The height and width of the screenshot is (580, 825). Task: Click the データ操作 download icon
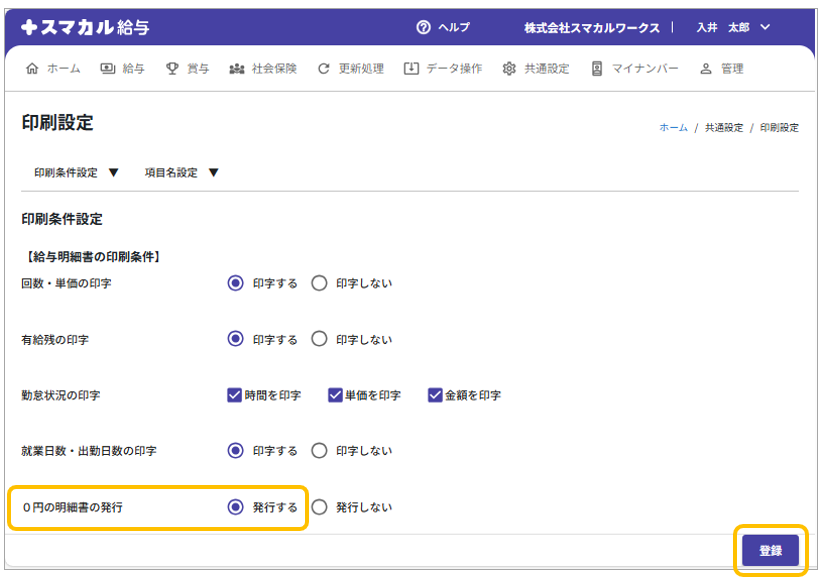tap(411, 69)
